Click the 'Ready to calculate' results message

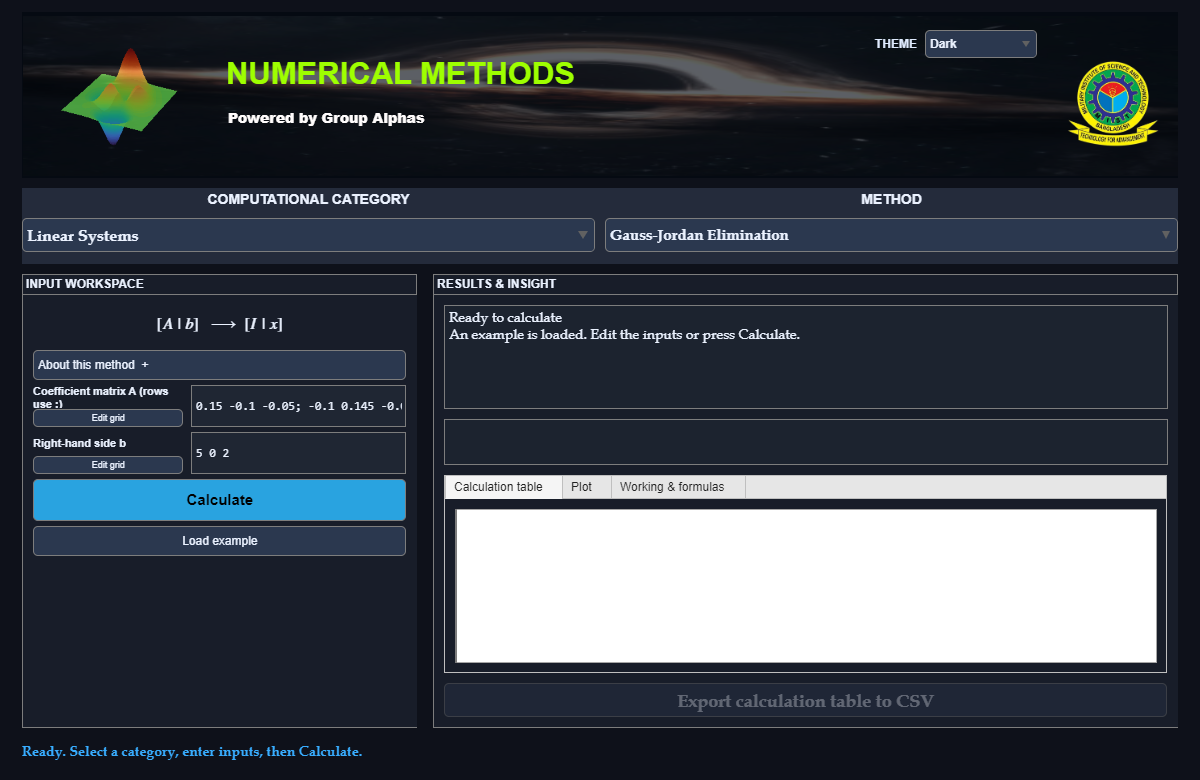[505, 318]
